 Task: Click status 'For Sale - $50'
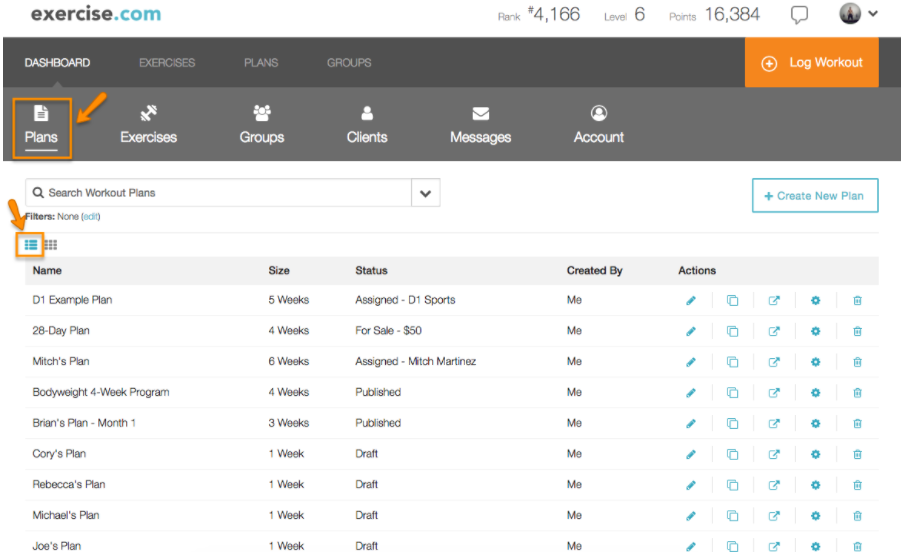point(388,331)
